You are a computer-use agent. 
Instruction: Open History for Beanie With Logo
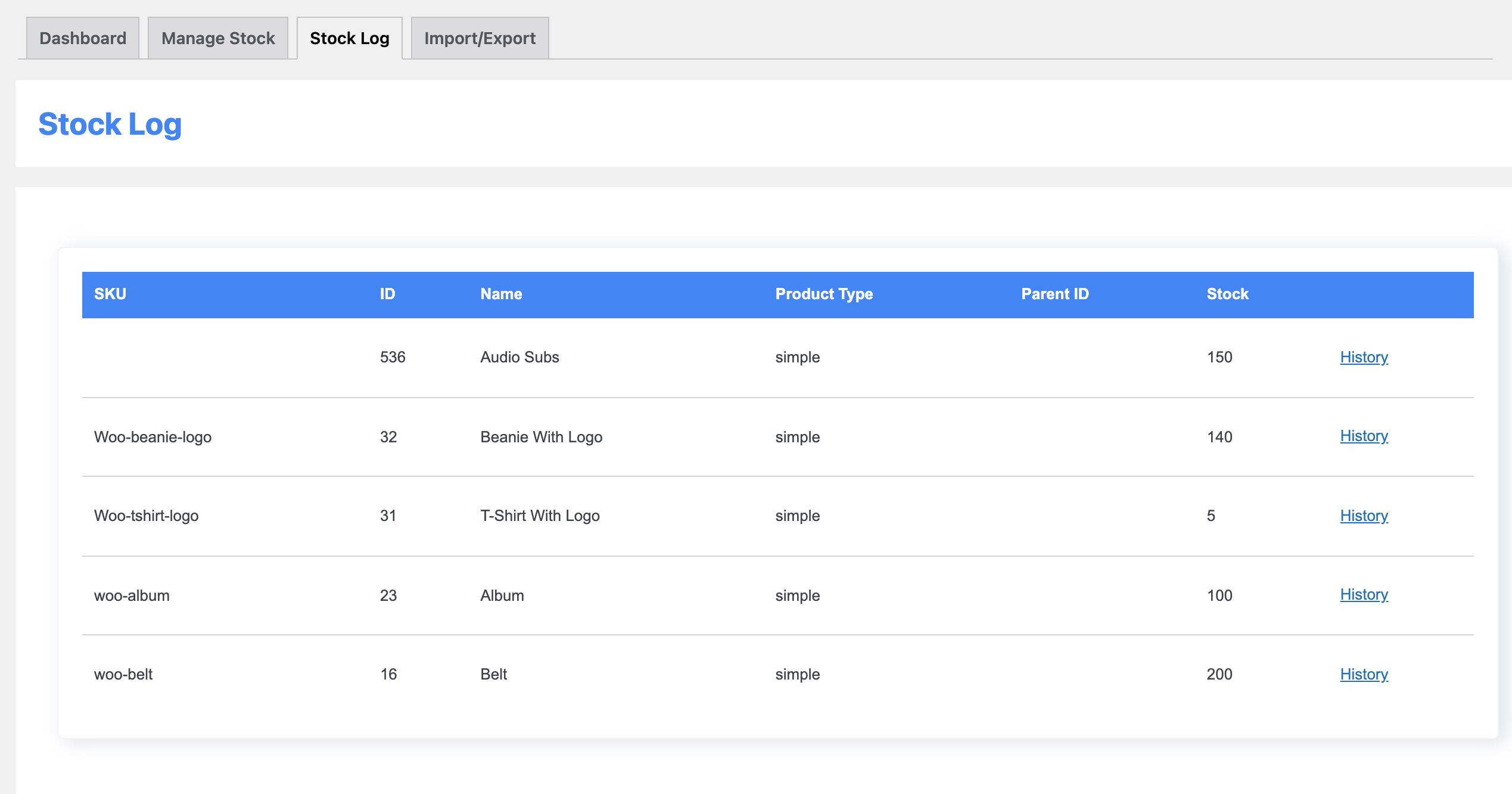(1364, 436)
